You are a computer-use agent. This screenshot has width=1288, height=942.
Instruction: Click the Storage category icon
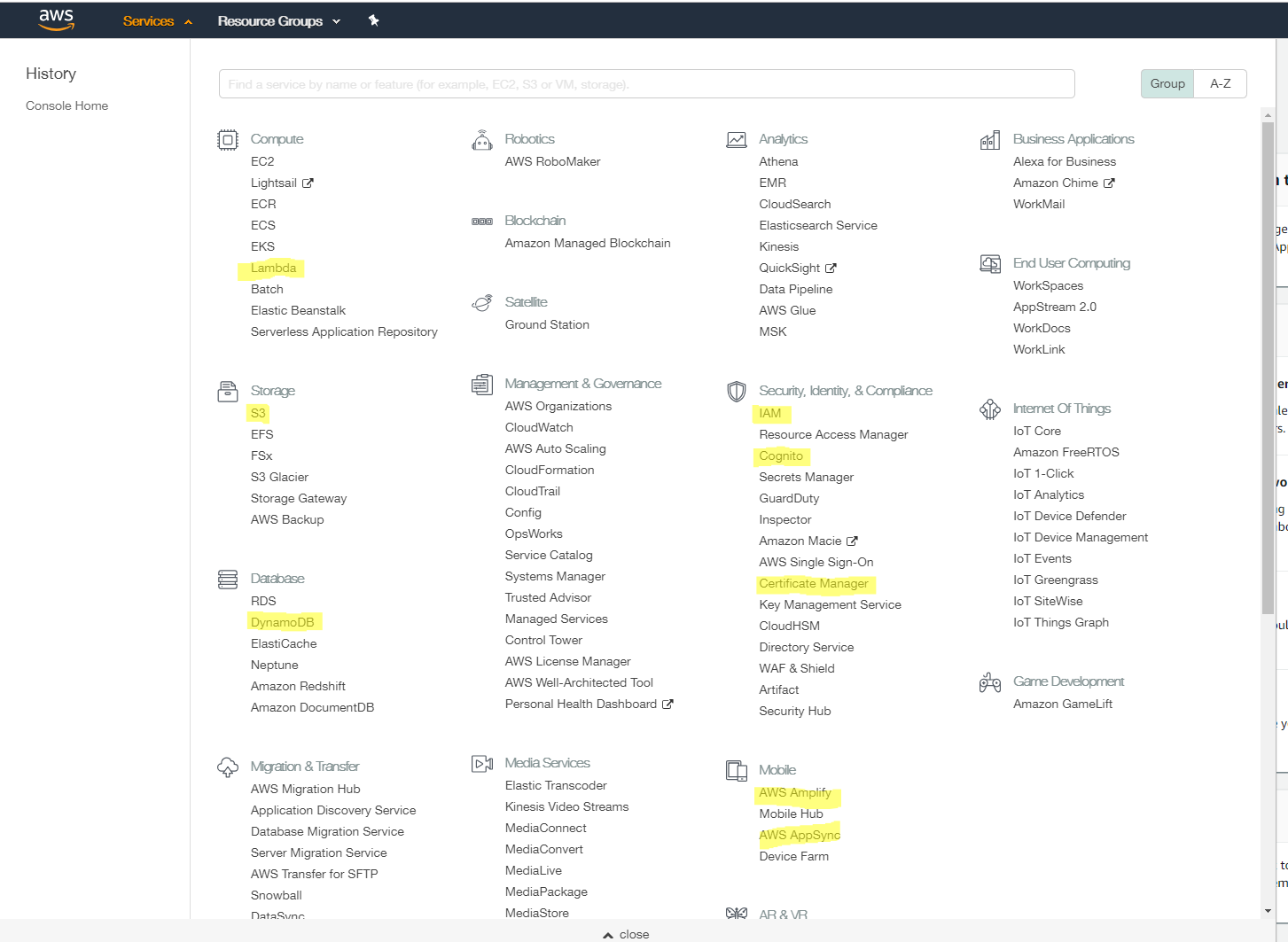(228, 392)
